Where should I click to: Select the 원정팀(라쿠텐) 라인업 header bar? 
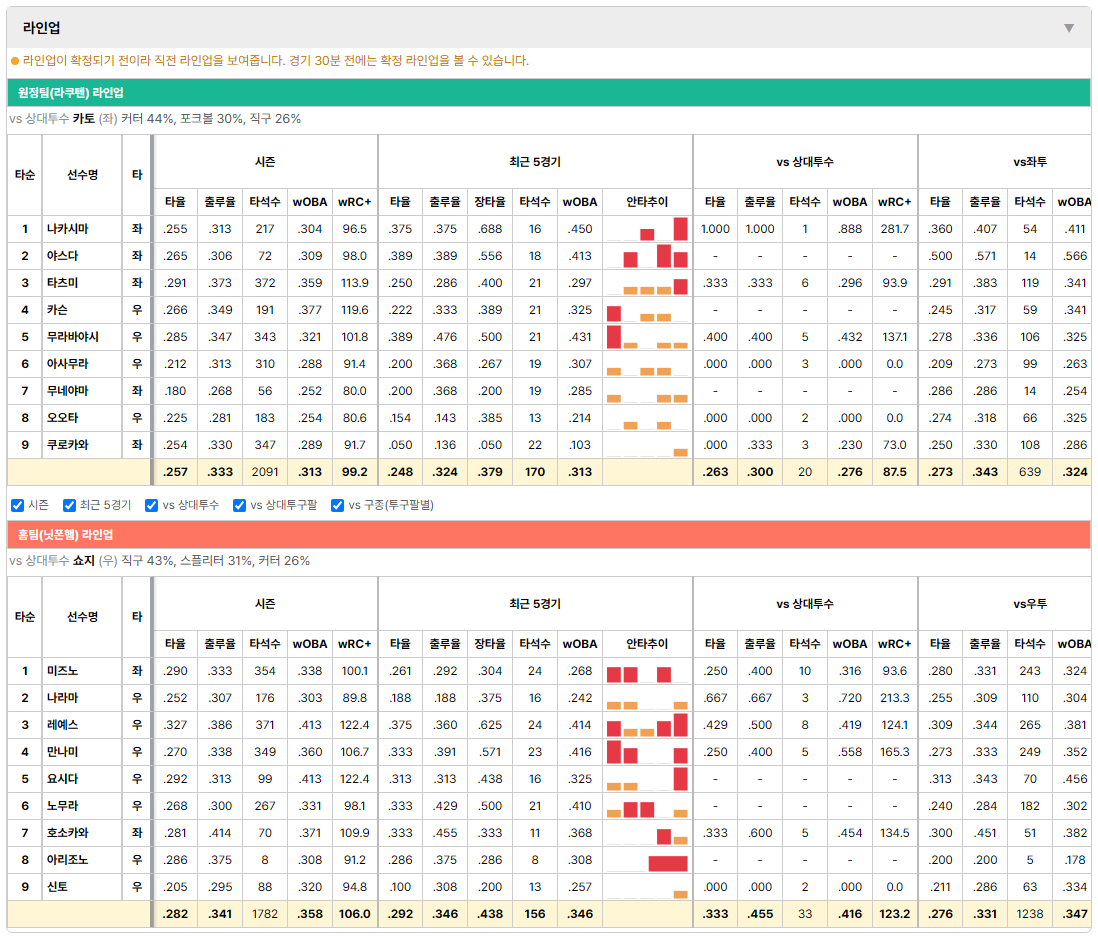[548, 92]
